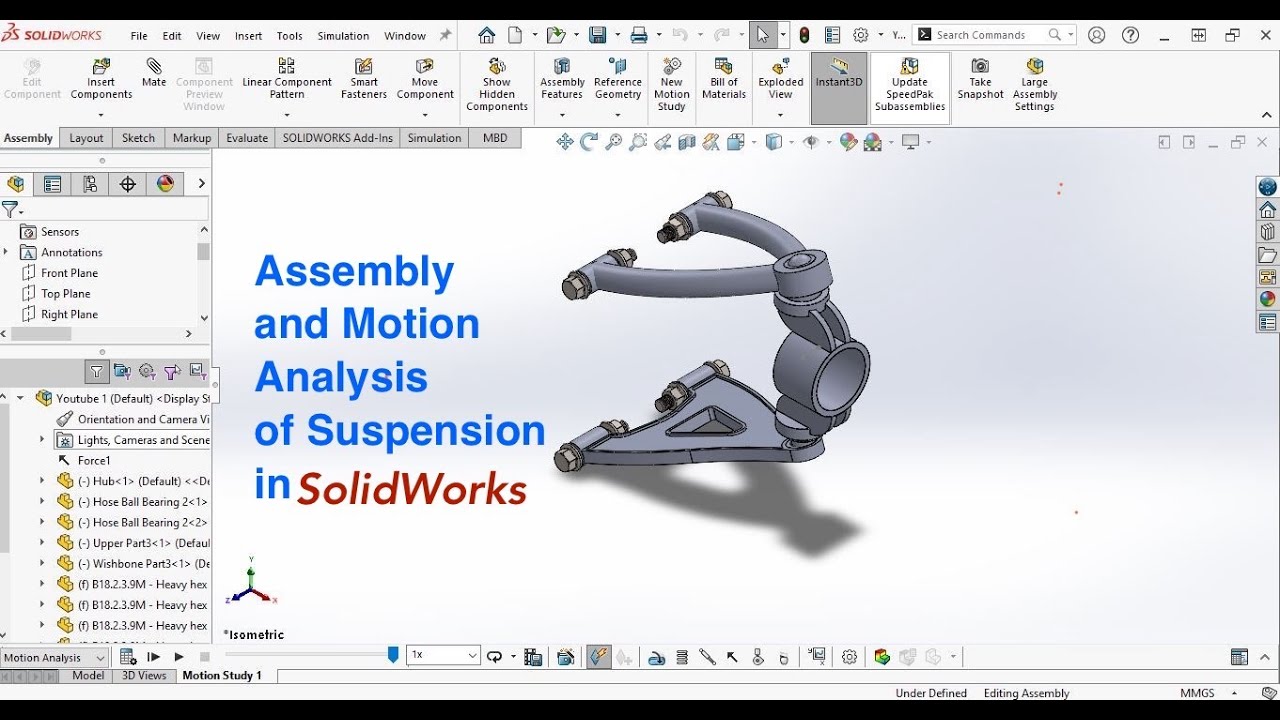Click the Edit Appearance icon

click(848, 142)
